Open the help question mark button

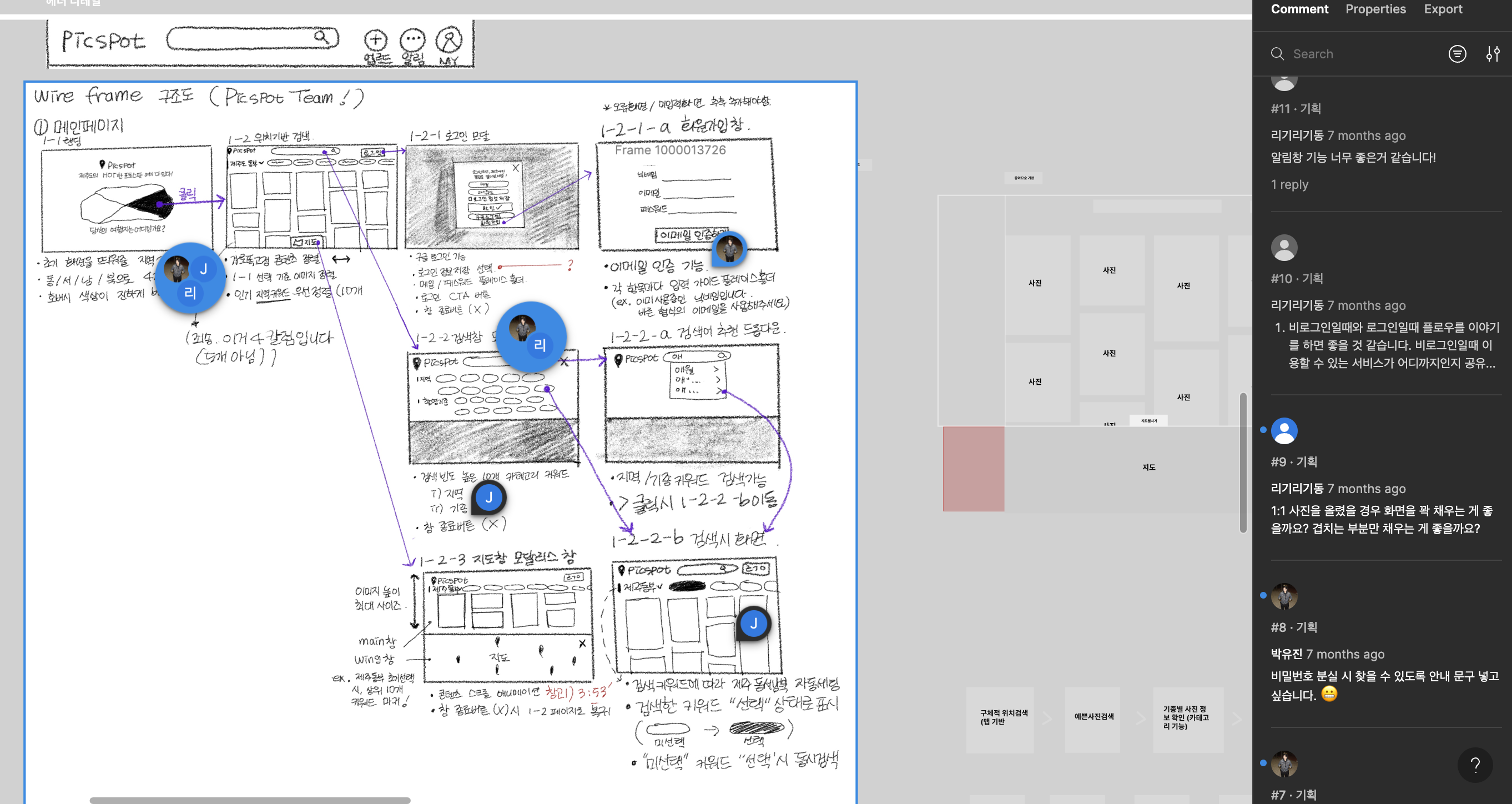1474,764
